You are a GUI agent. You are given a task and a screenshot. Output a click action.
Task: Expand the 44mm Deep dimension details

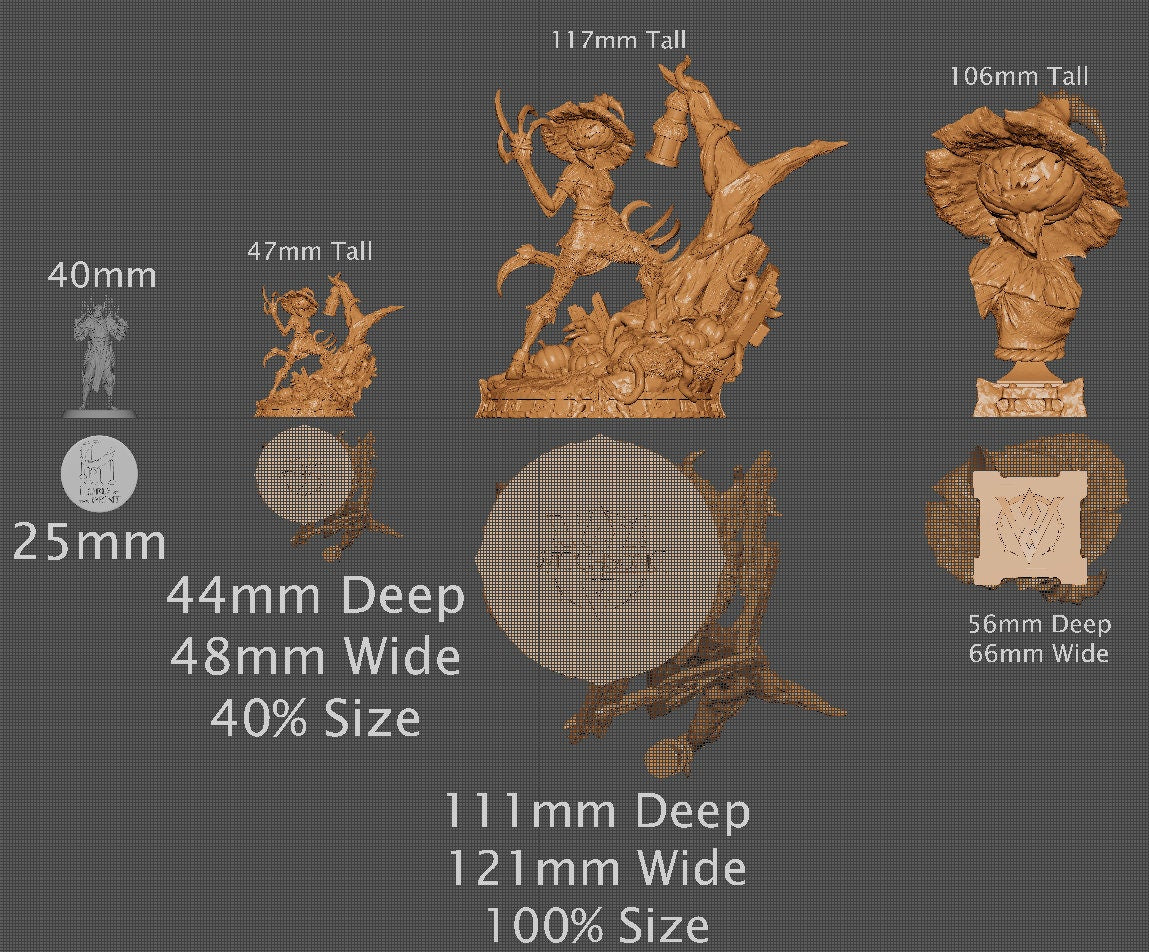pos(320,595)
